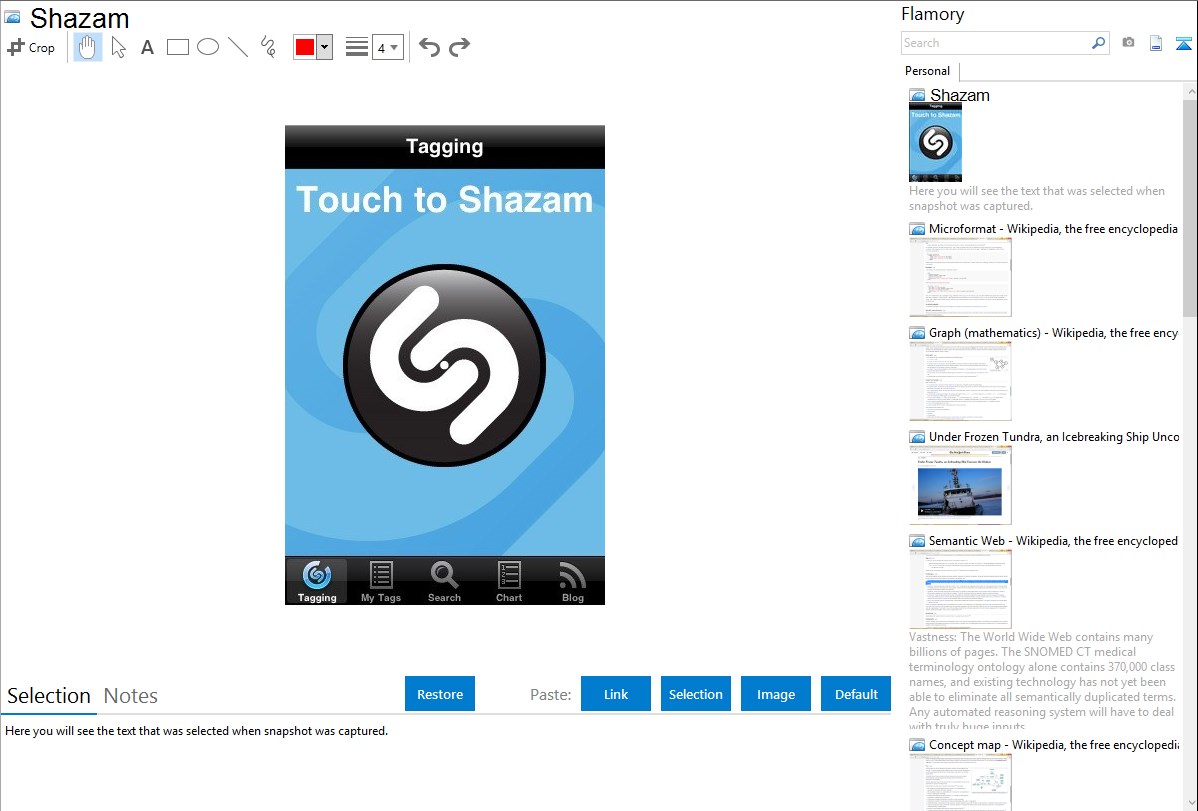The height and width of the screenshot is (811, 1198).
Task: Click the line thickness icon
Action: pos(357,47)
